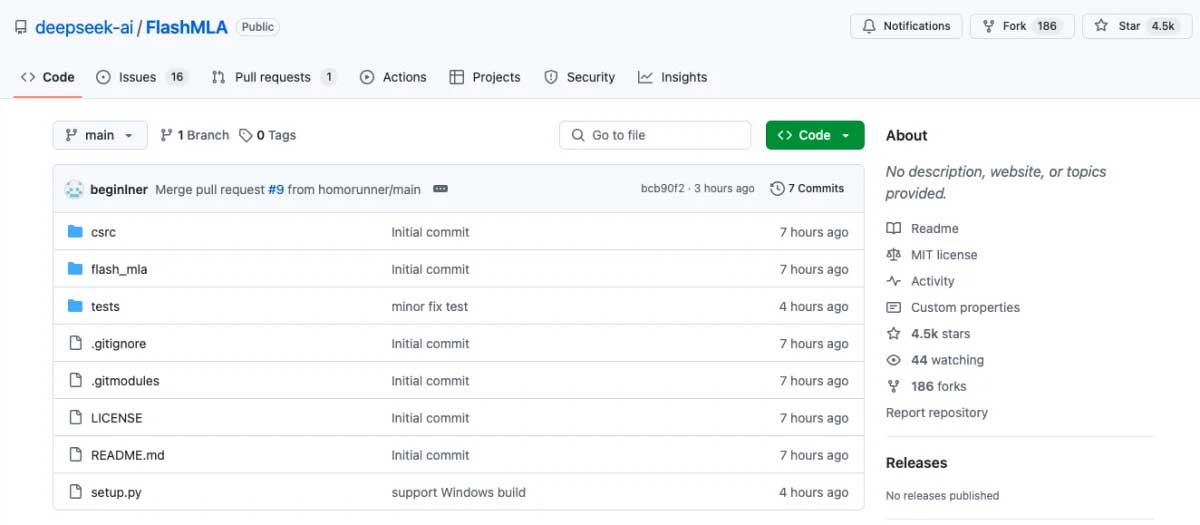The height and width of the screenshot is (525, 1200).
Task: Click the tags icon next to 0 Tags
Action: click(246, 135)
